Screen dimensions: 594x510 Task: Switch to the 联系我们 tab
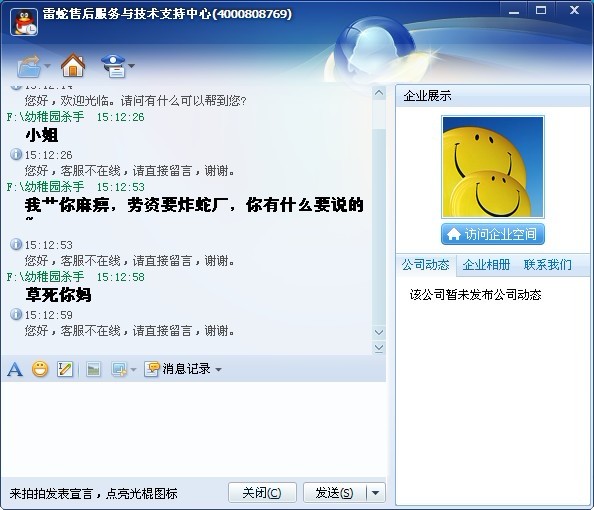(x=547, y=265)
